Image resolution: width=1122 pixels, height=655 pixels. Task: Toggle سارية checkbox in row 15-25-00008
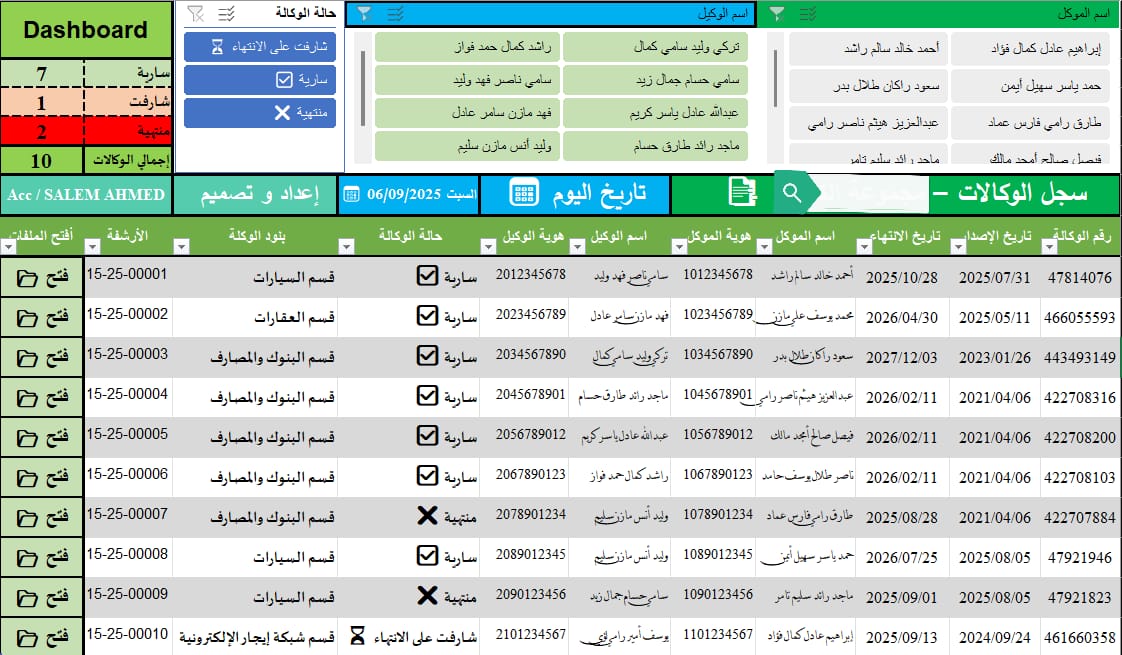point(427,555)
